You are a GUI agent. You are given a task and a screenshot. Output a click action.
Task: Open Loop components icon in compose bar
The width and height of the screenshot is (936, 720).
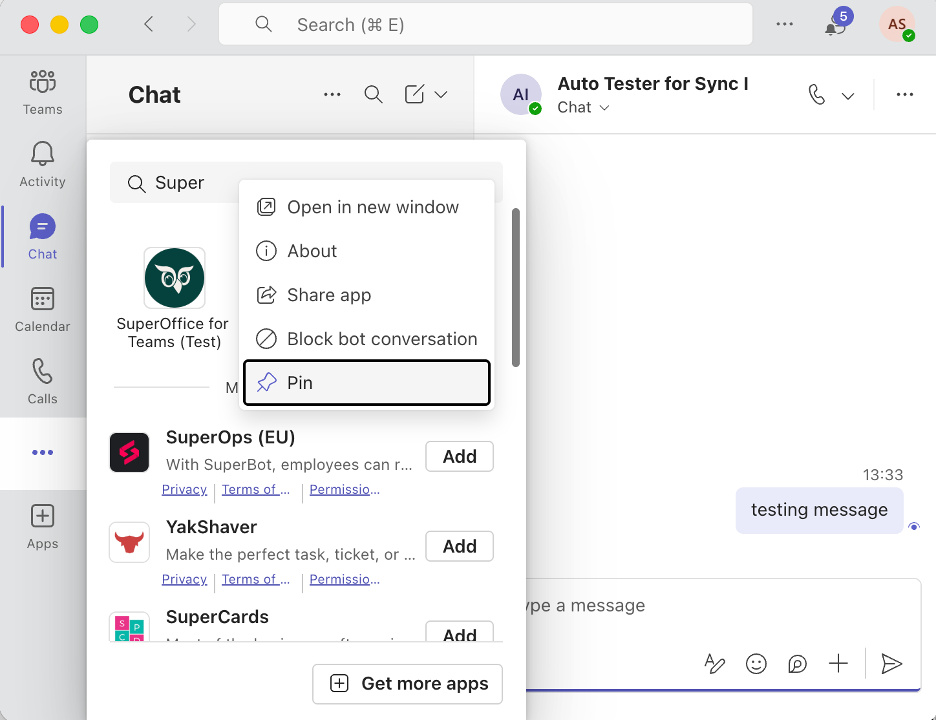(x=797, y=663)
